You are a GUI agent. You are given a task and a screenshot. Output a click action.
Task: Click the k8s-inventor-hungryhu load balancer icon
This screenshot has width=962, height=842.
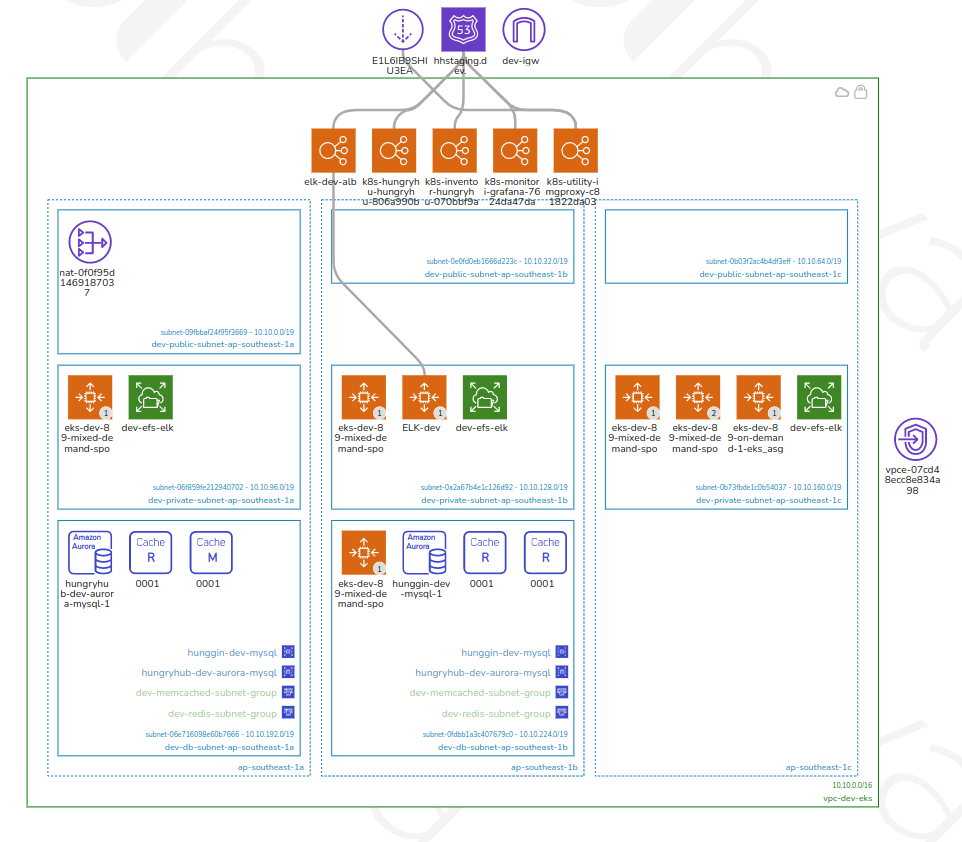point(454,150)
